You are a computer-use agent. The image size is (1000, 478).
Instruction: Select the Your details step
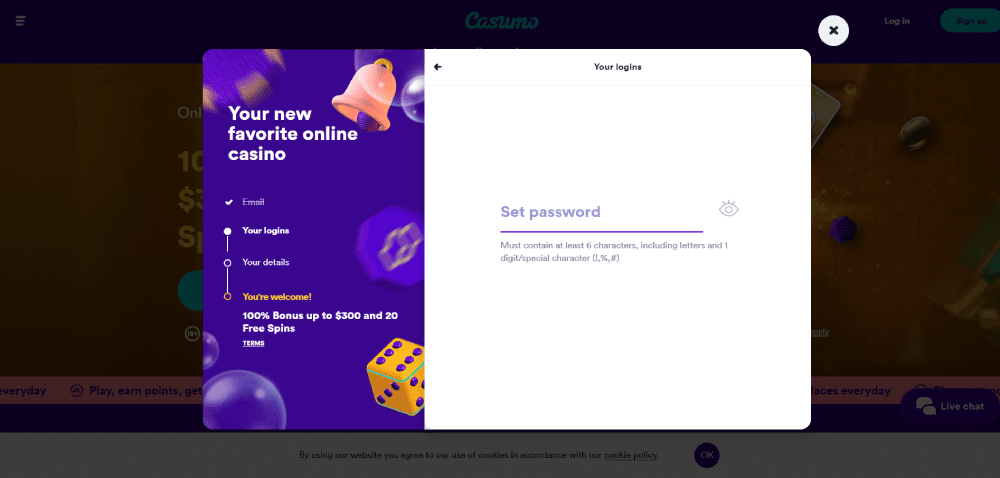pyautogui.click(x=266, y=263)
